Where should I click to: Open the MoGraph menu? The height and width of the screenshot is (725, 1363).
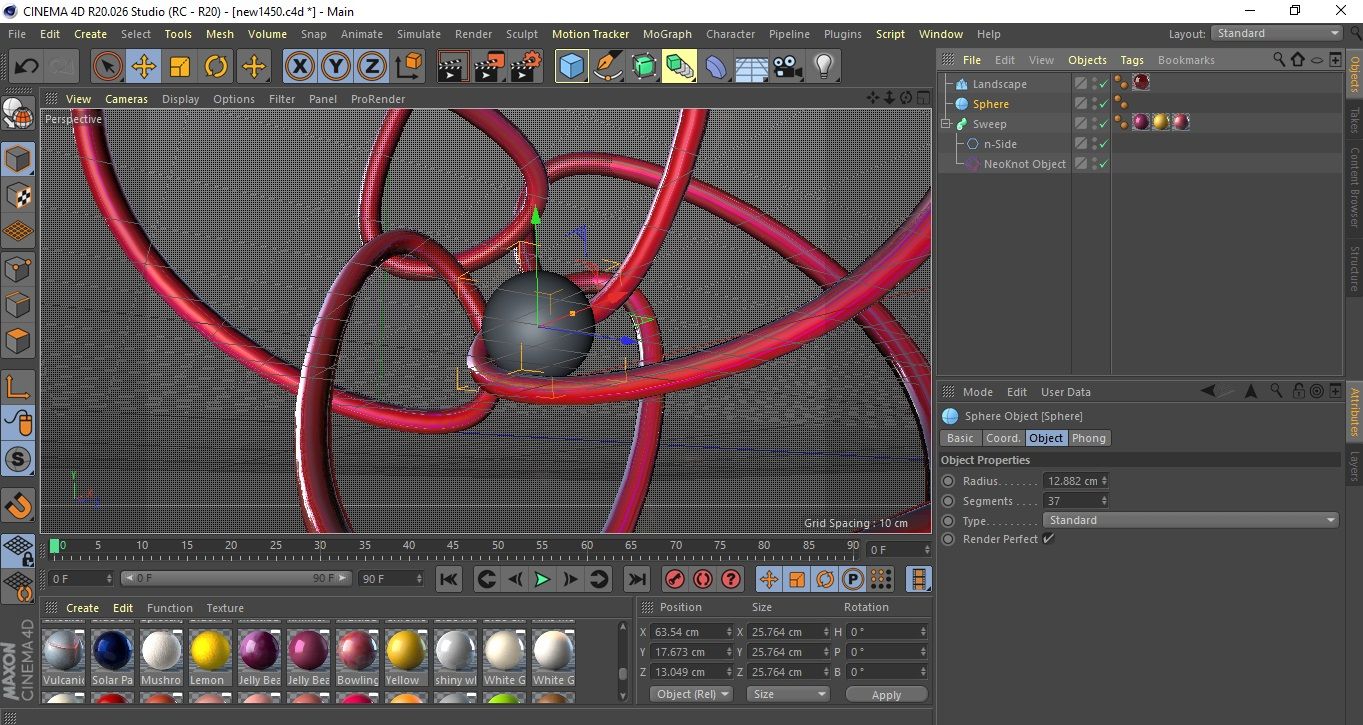click(667, 34)
